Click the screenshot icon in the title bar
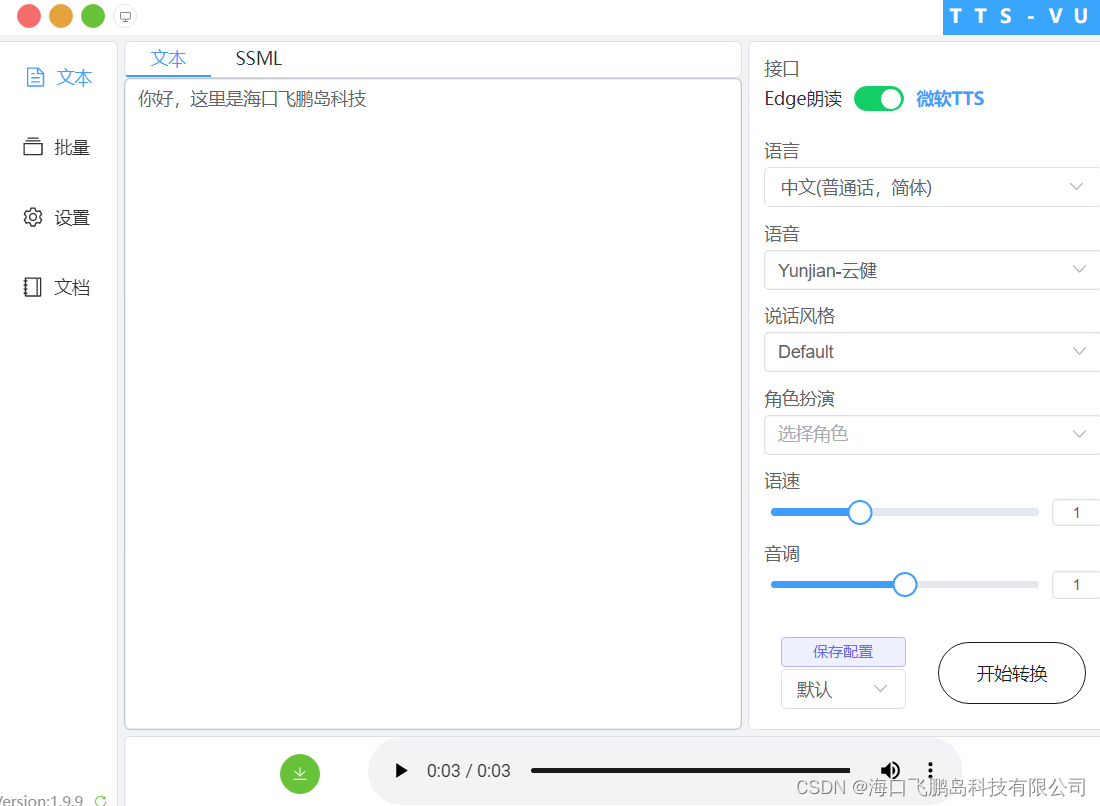1100x806 pixels. [x=124, y=16]
